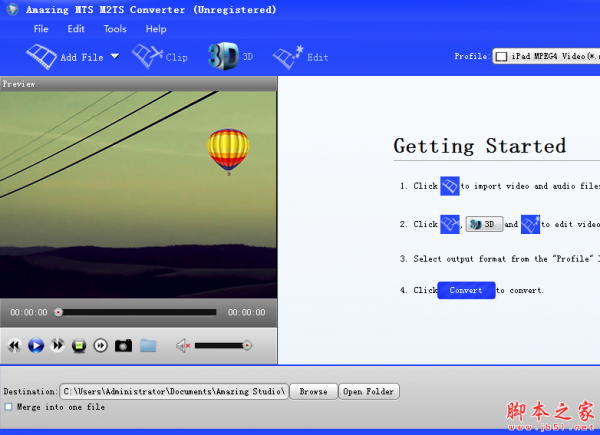
Task: Open the Help menu
Action: pyautogui.click(x=156, y=29)
